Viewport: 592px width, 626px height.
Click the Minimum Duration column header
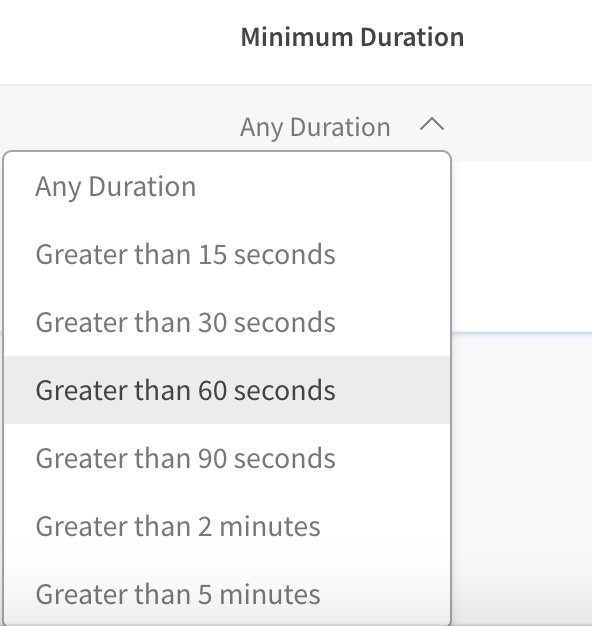pyautogui.click(x=352, y=37)
